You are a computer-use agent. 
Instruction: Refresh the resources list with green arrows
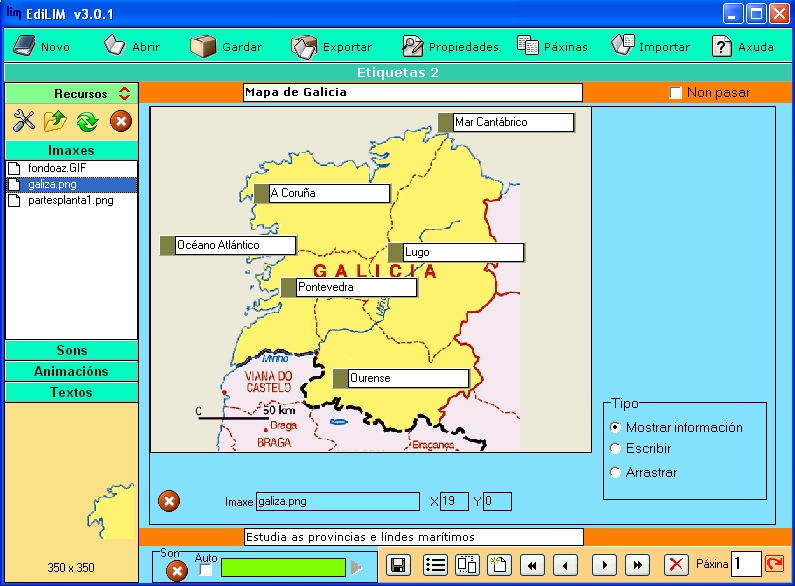87,122
